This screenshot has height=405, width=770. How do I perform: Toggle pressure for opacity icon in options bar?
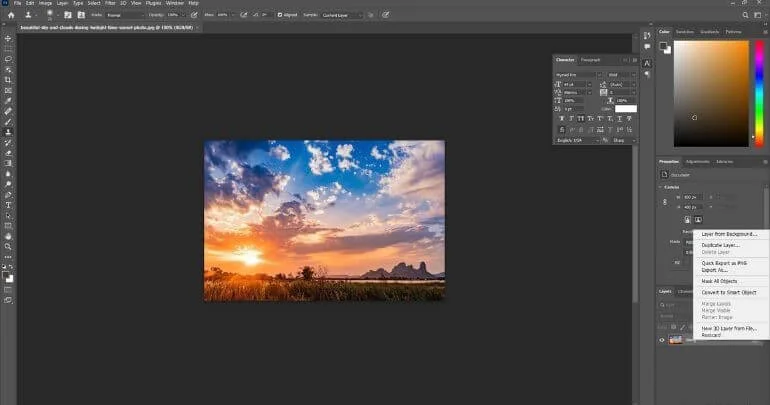(x=194, y=15)
